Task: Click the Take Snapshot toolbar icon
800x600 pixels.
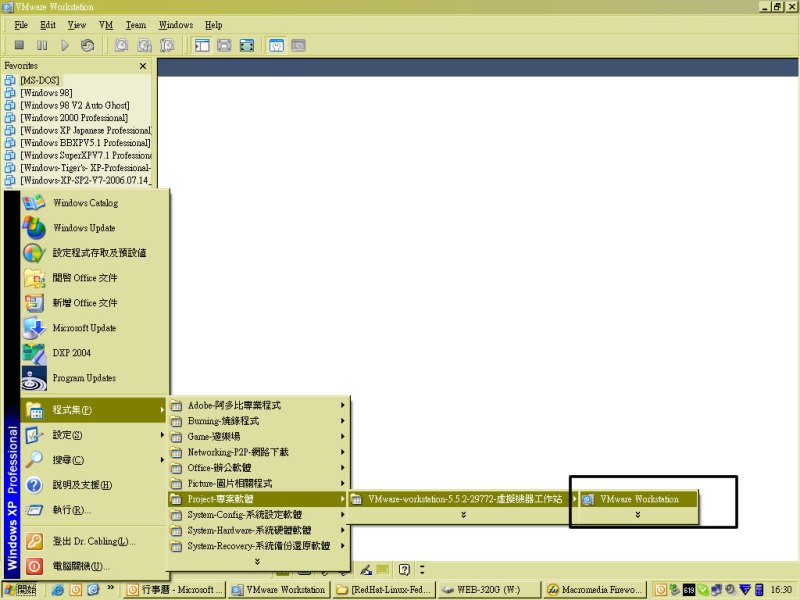Action: 121,45
